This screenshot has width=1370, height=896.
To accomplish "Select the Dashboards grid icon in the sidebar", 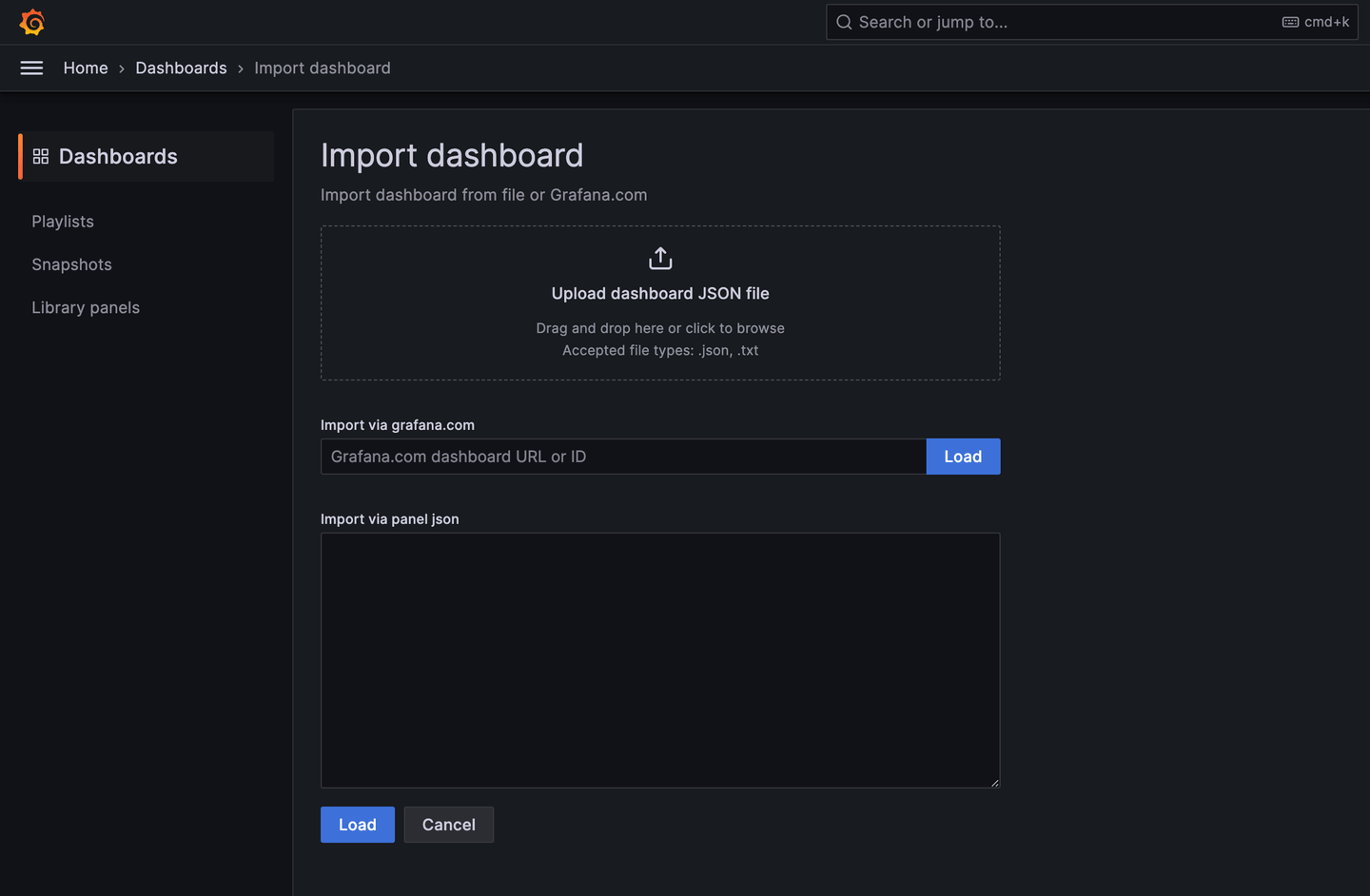I will tap(40, 156).
